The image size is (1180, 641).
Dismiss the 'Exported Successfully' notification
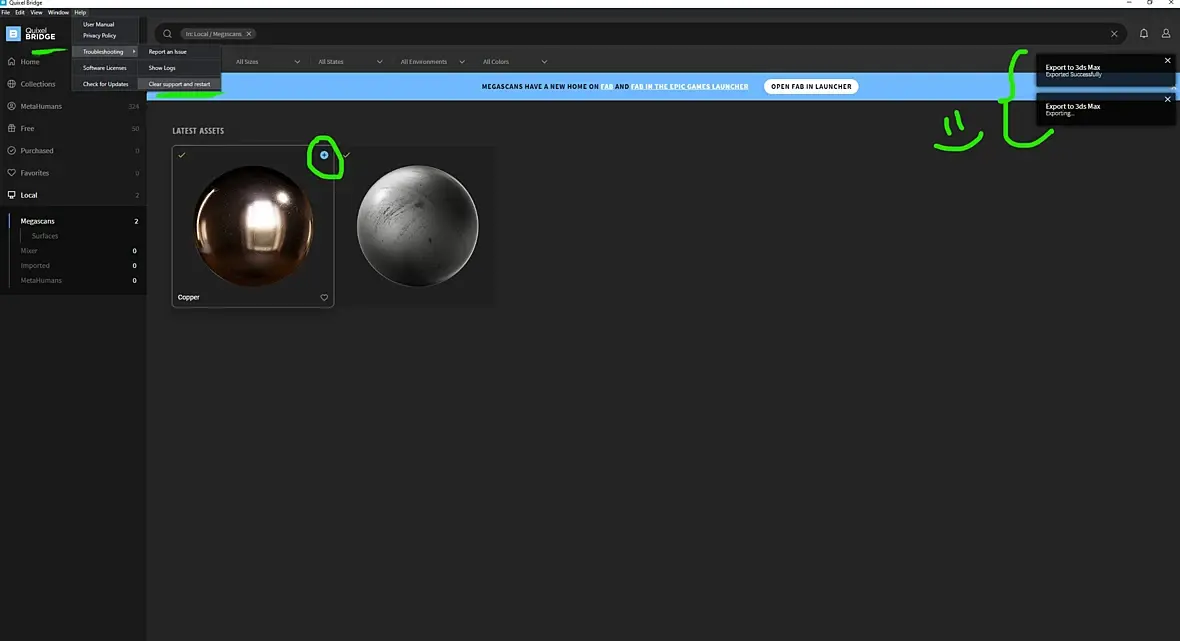click(x=1167, y=60)
